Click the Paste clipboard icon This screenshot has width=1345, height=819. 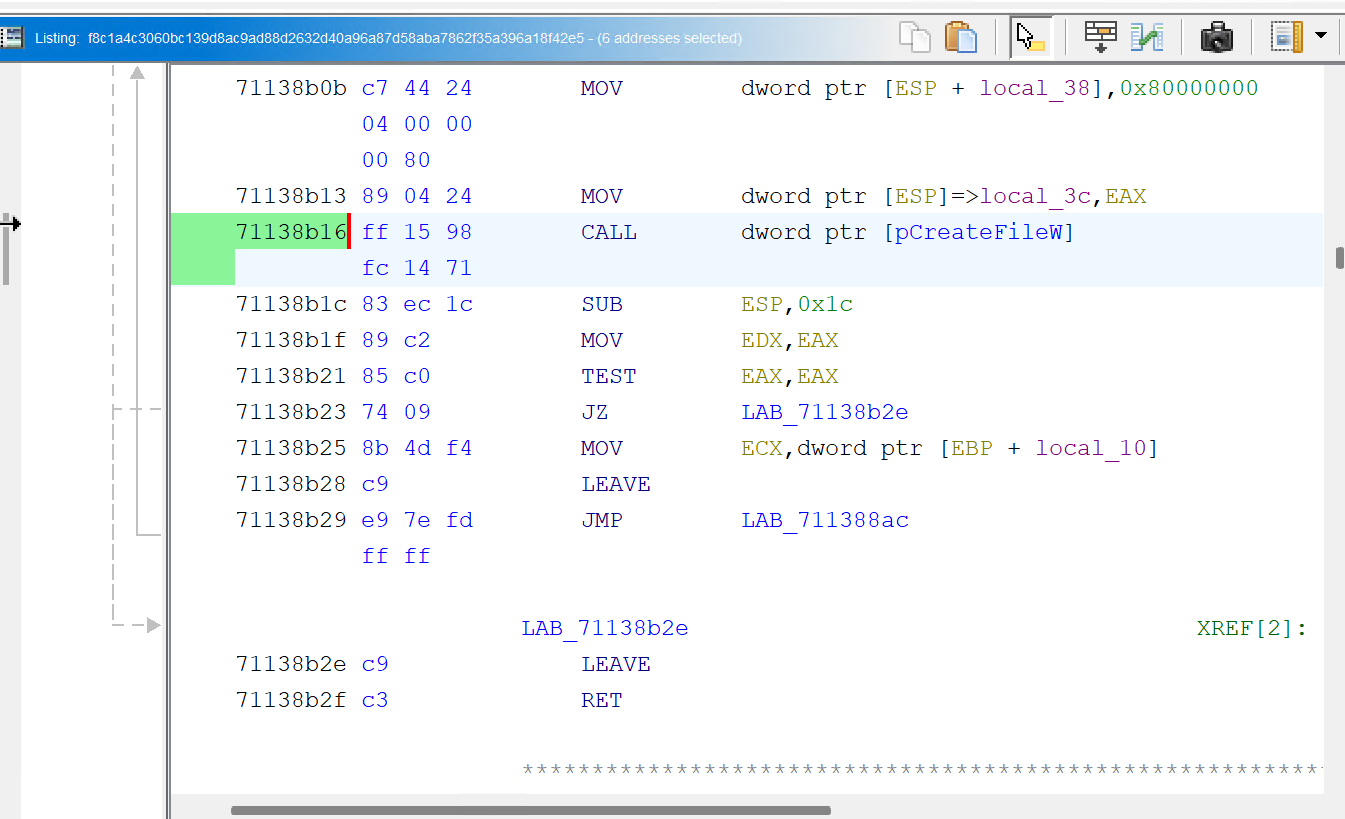click(x=961, y=37)
